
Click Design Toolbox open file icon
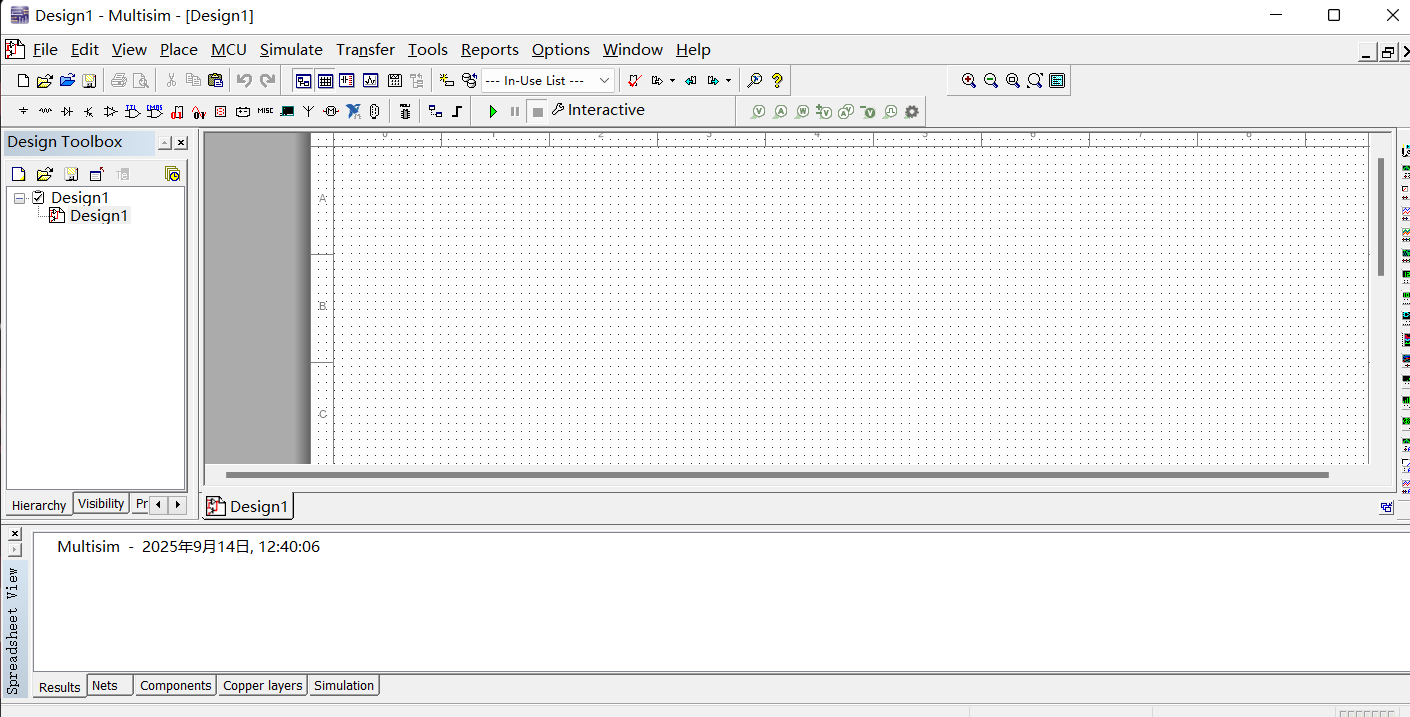coord(44,174)
